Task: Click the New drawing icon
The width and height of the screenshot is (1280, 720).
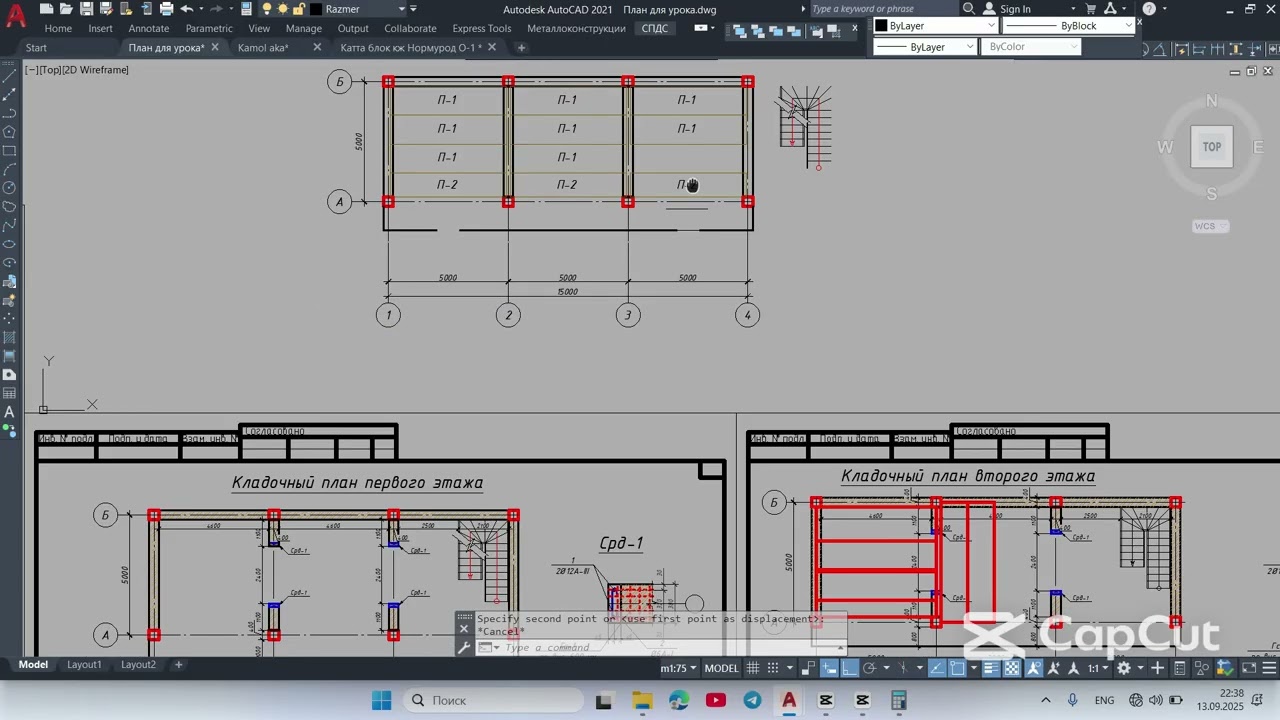Action: coord(46,9)
